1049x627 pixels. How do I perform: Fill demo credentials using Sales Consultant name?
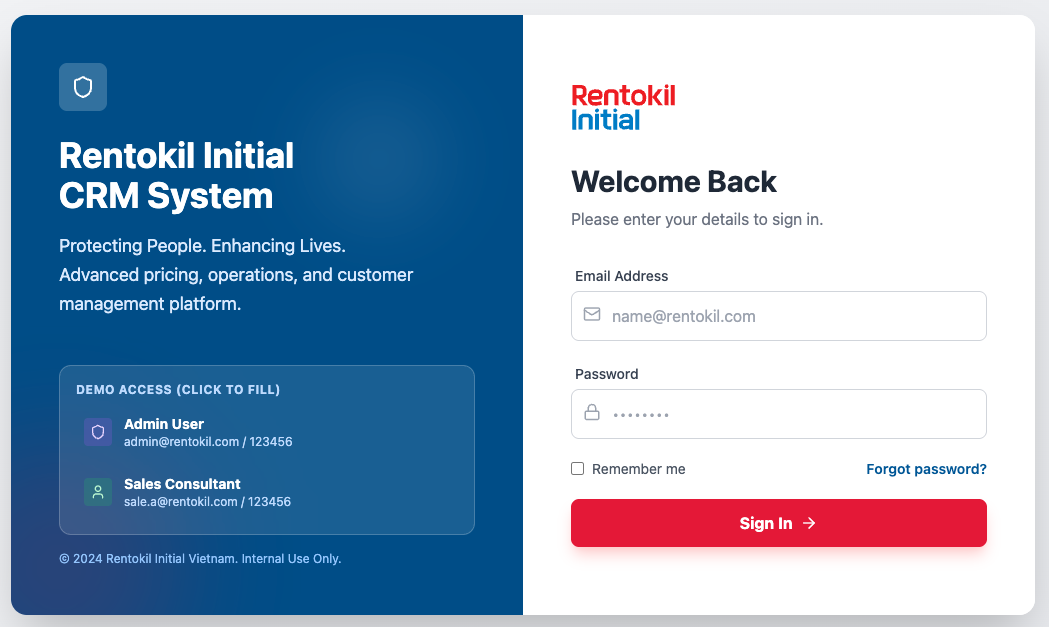pyautogui.click(x=182, y=484)
